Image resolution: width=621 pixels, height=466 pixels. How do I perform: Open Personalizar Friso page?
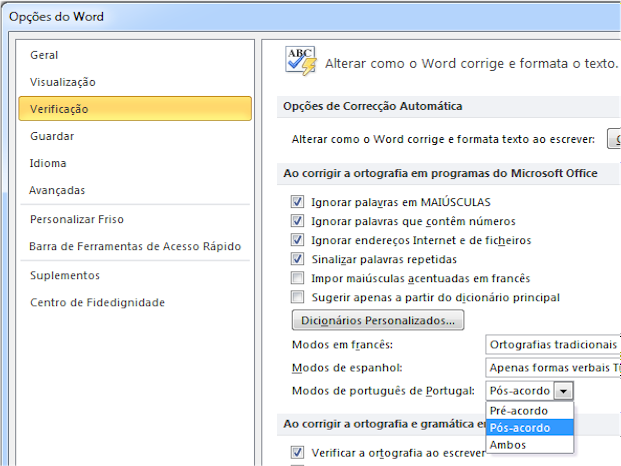77,219
